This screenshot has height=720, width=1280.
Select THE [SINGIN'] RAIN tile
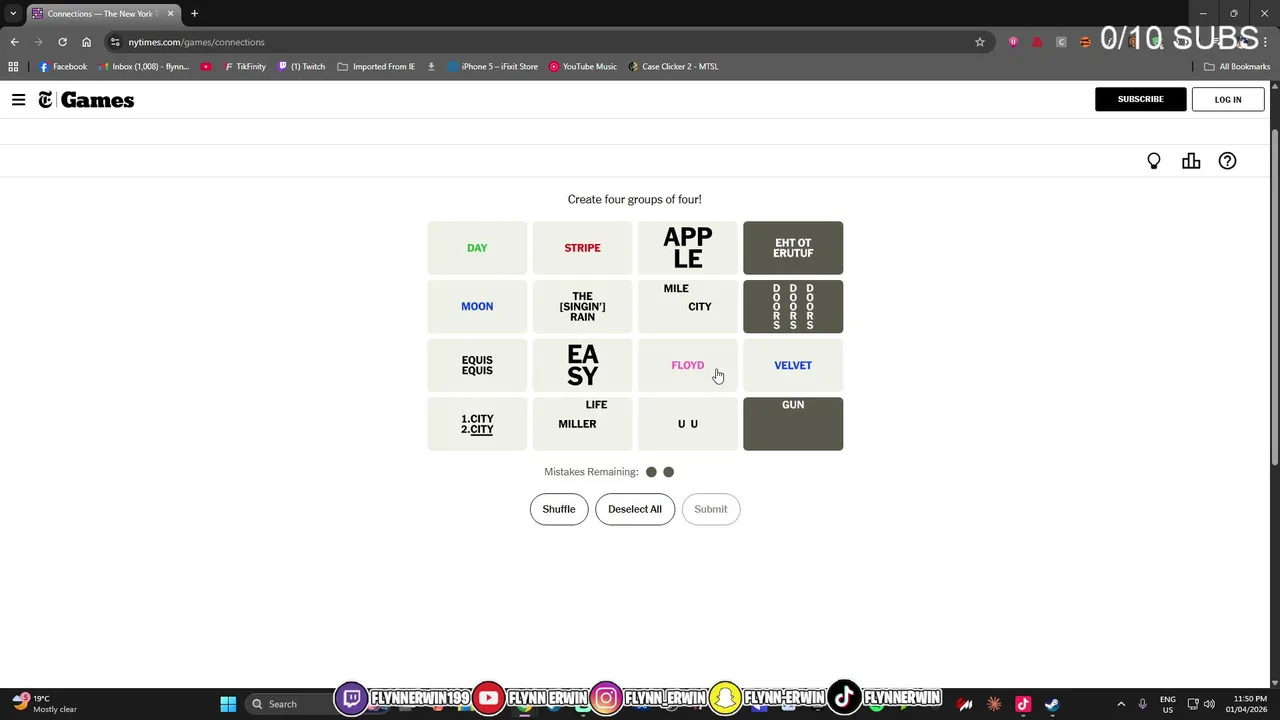click(x=582, y=306)
